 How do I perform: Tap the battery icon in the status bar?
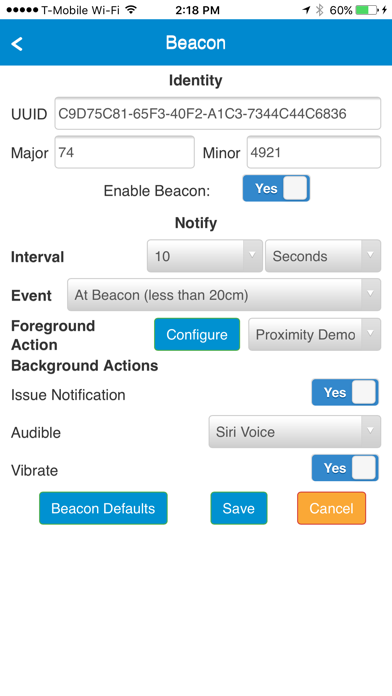pos(367,10)
